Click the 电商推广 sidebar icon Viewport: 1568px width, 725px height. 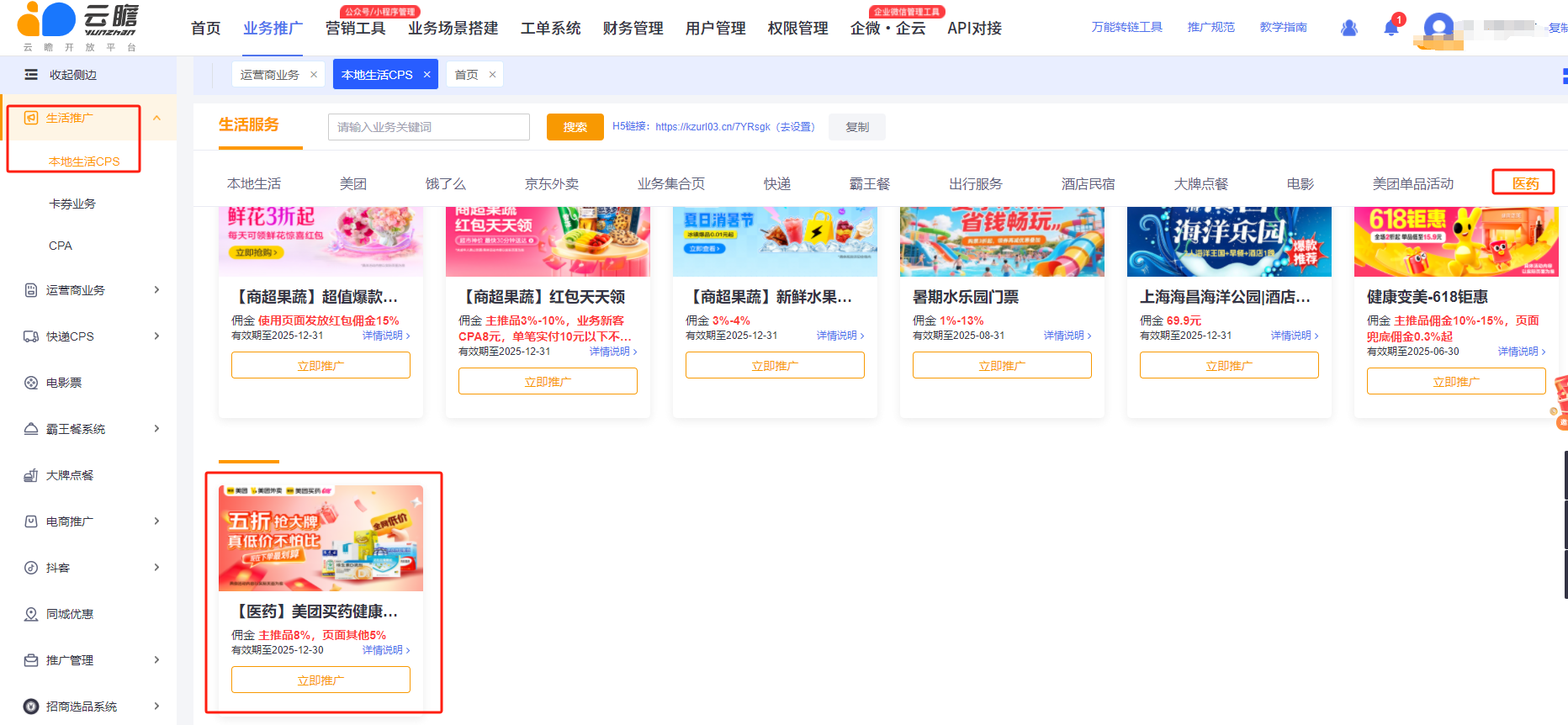tap(31, 521)
